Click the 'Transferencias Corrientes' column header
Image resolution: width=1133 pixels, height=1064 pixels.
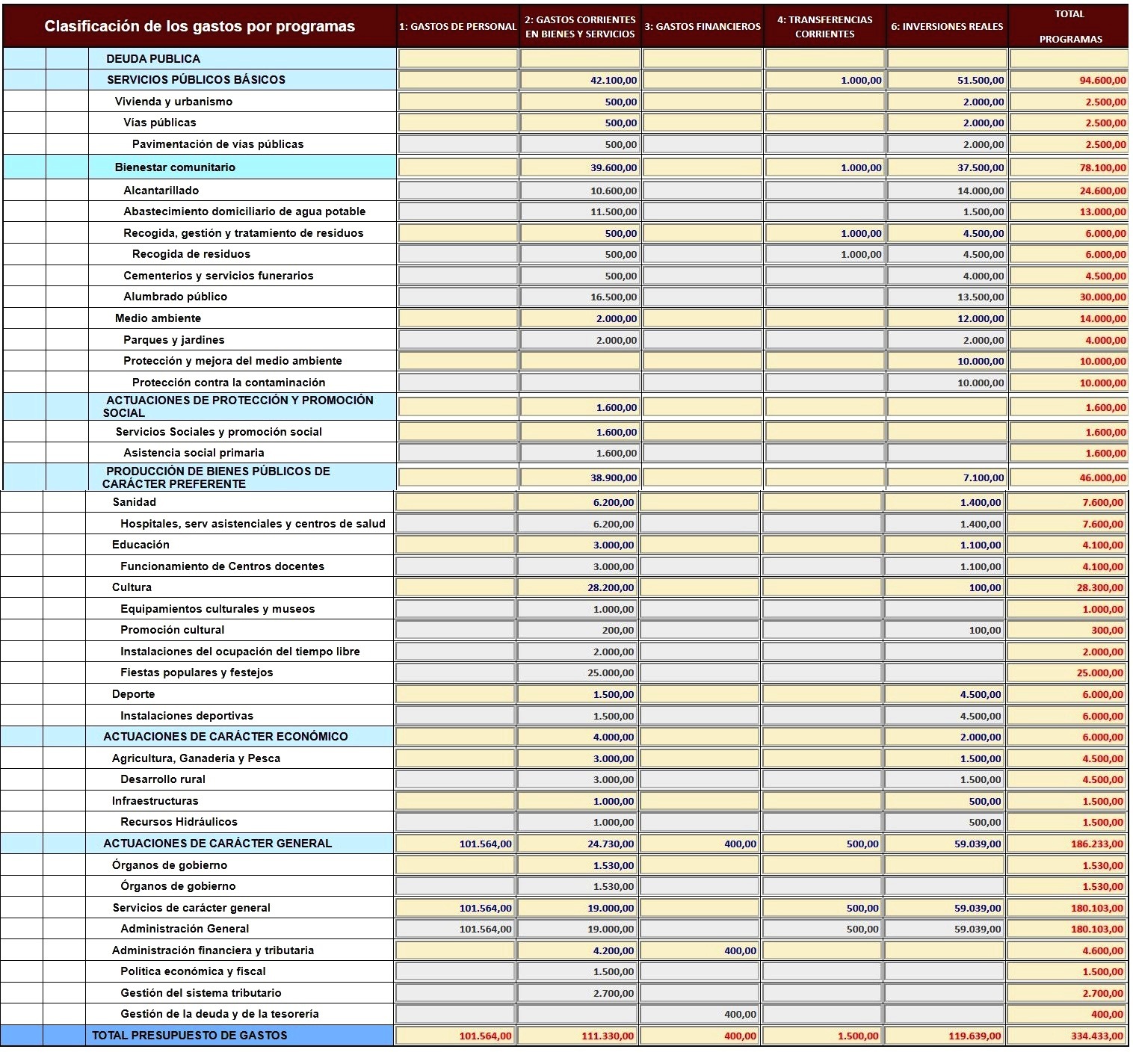click(x=824, y=26)
